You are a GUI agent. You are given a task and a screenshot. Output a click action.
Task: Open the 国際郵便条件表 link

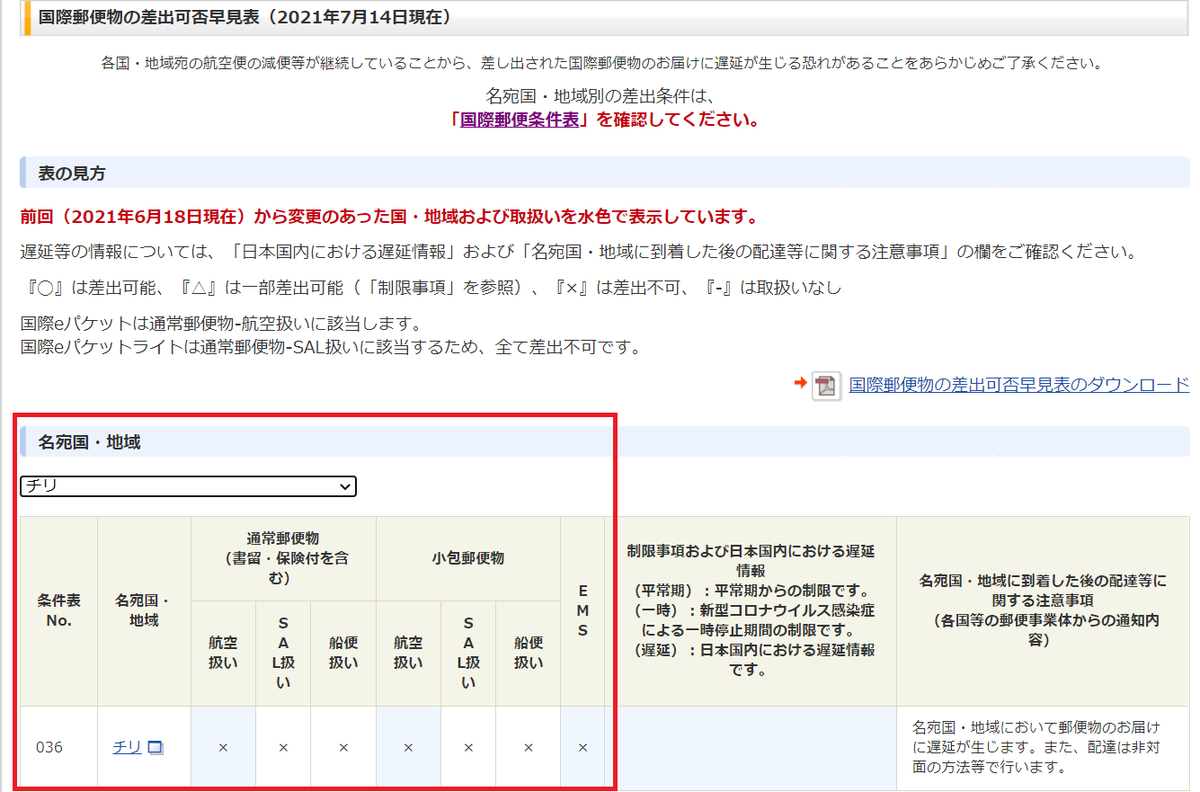521,119
